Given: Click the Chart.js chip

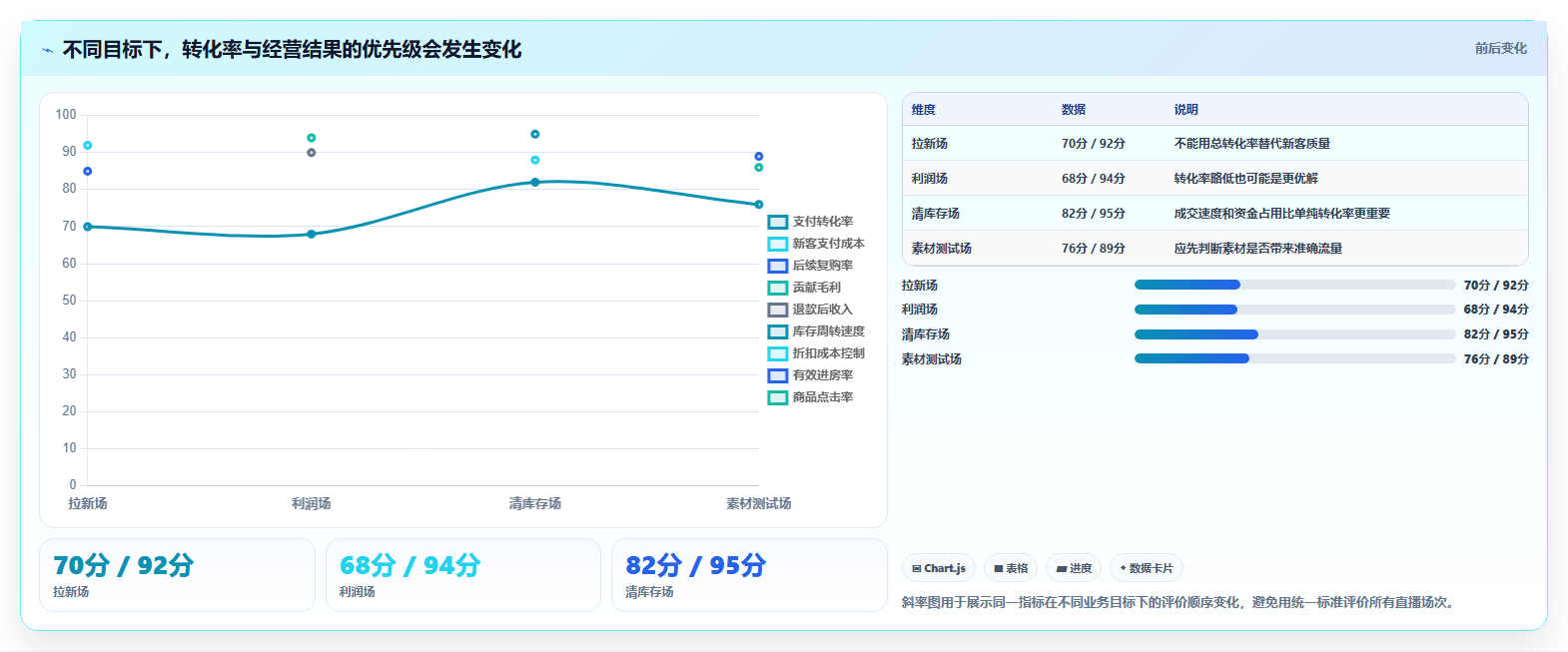Looking at the screenshot, I should click(x=939, y=568).
